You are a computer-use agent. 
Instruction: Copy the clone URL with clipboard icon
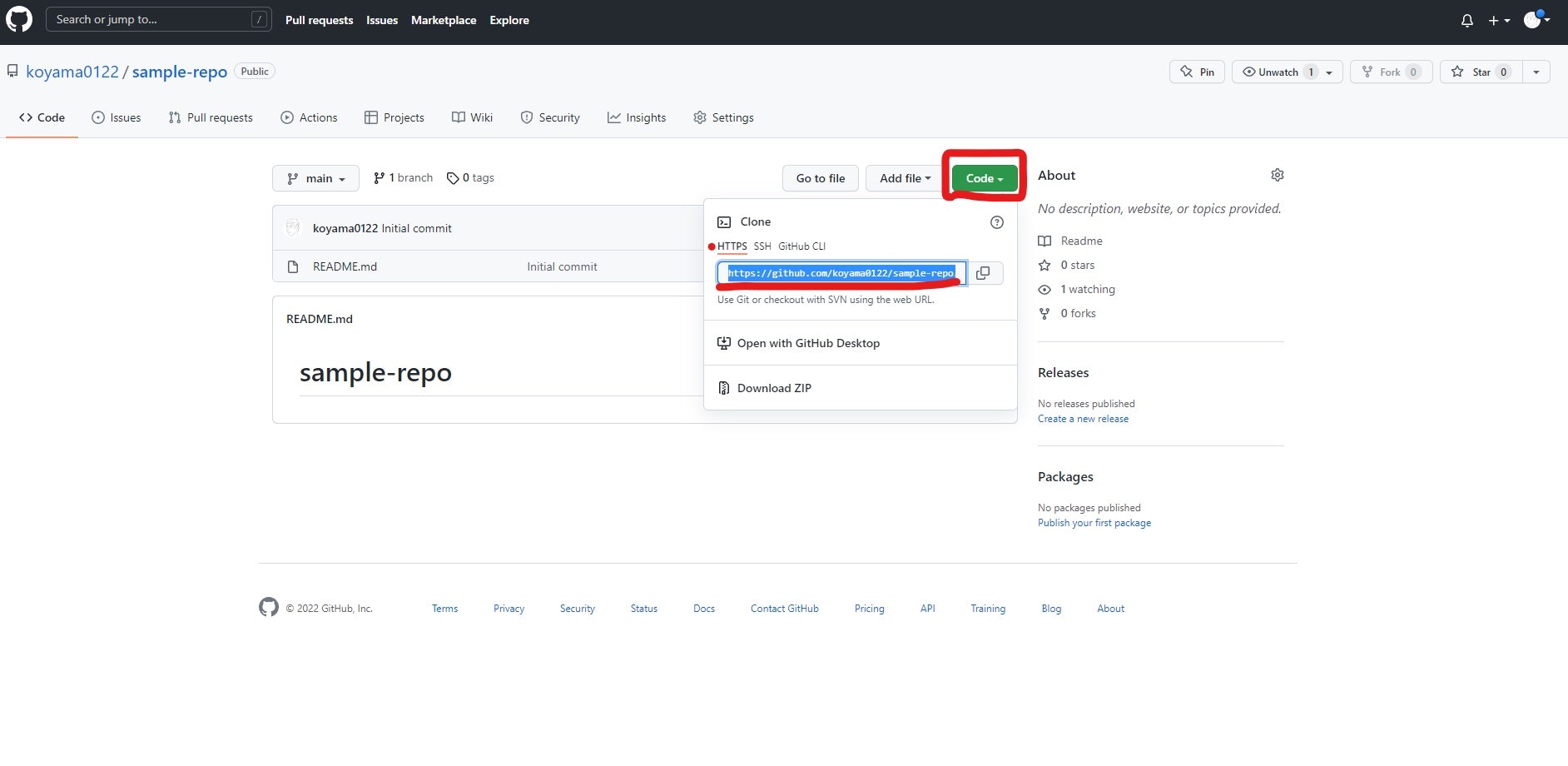click(x=983, y=273)
